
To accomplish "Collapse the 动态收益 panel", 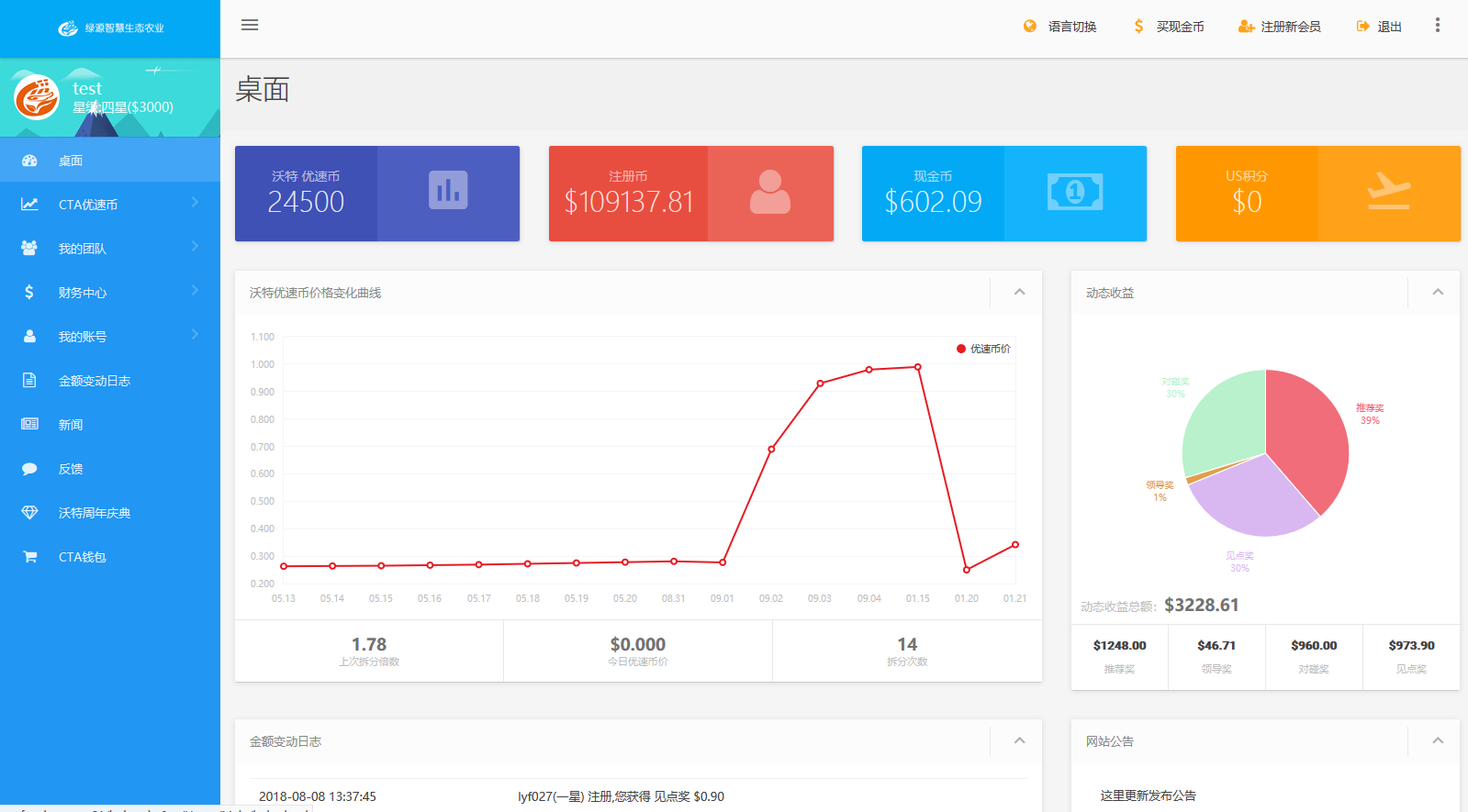I will pyautogui.click(x=1438, y=293).
